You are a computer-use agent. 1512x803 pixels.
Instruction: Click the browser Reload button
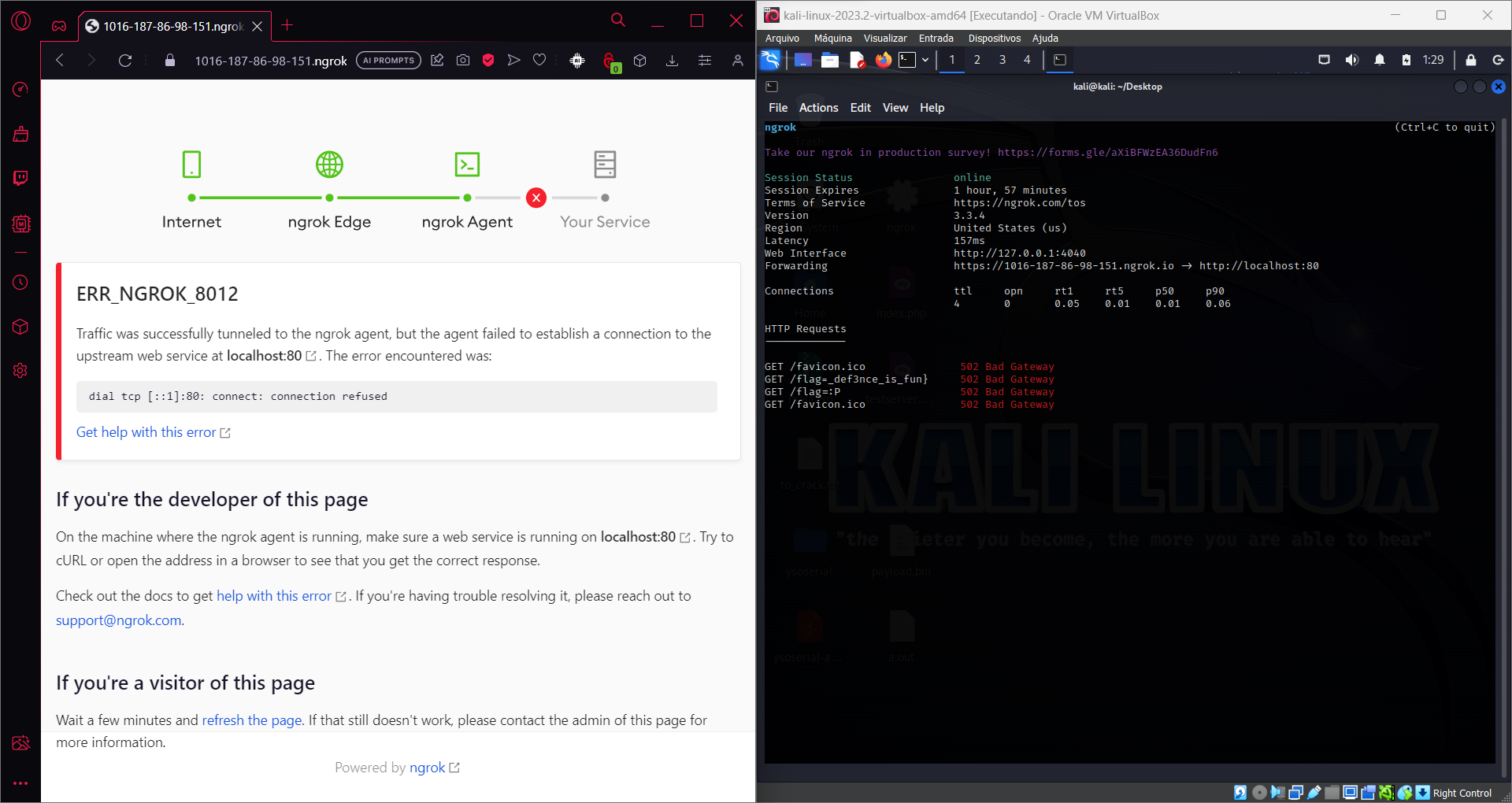coord(124,61)
